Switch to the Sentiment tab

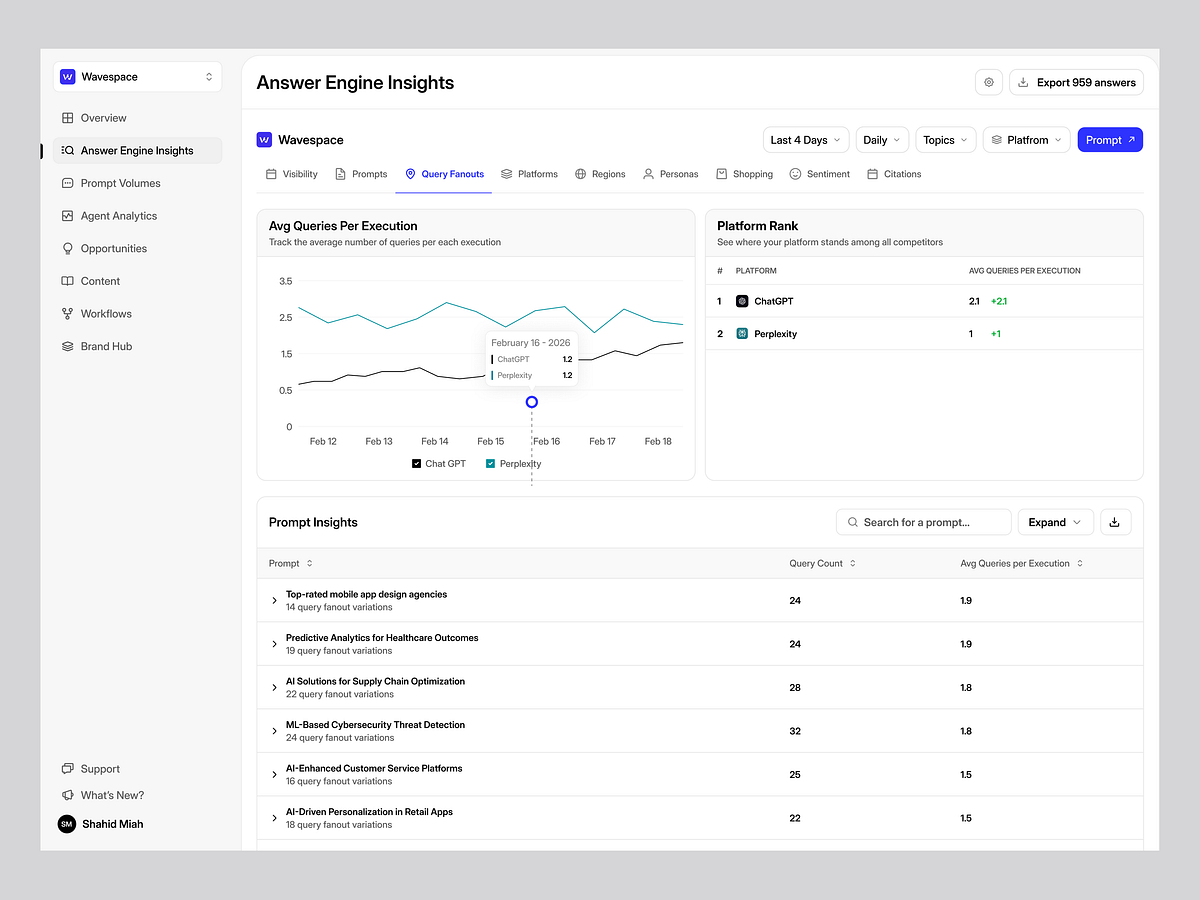819,174
